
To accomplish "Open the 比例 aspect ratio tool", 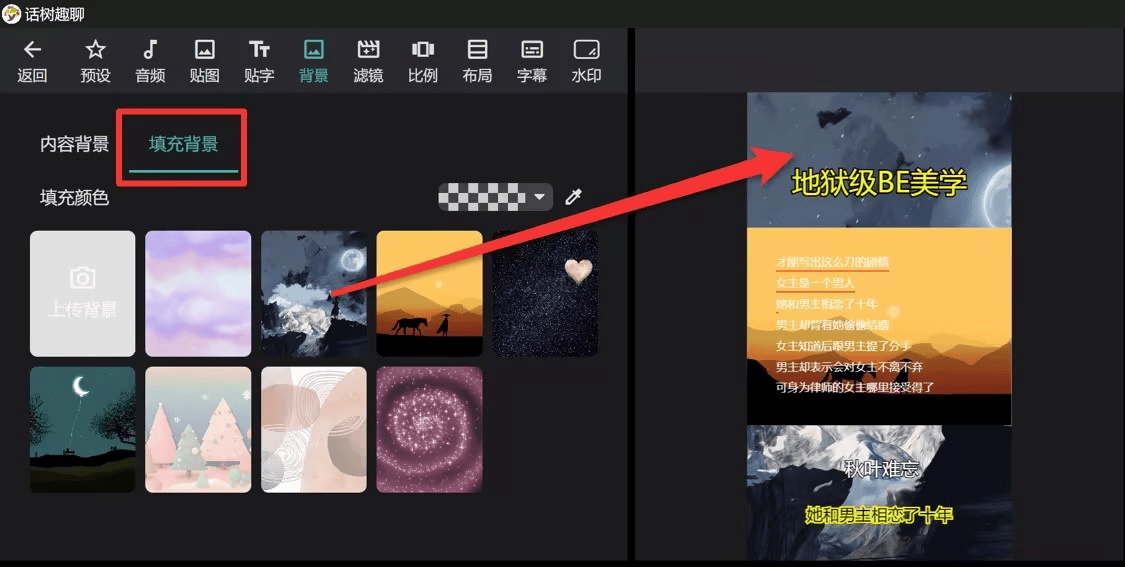I will click(x=423, y=50).
